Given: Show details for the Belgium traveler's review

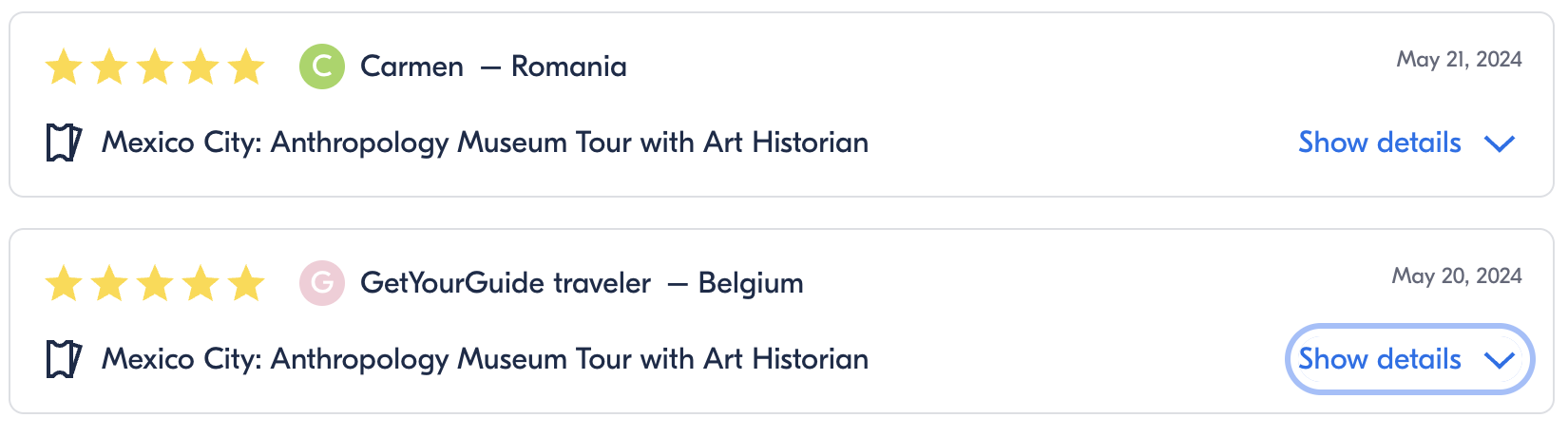Looking at the screenshot, I should (x=1379, y=359).
